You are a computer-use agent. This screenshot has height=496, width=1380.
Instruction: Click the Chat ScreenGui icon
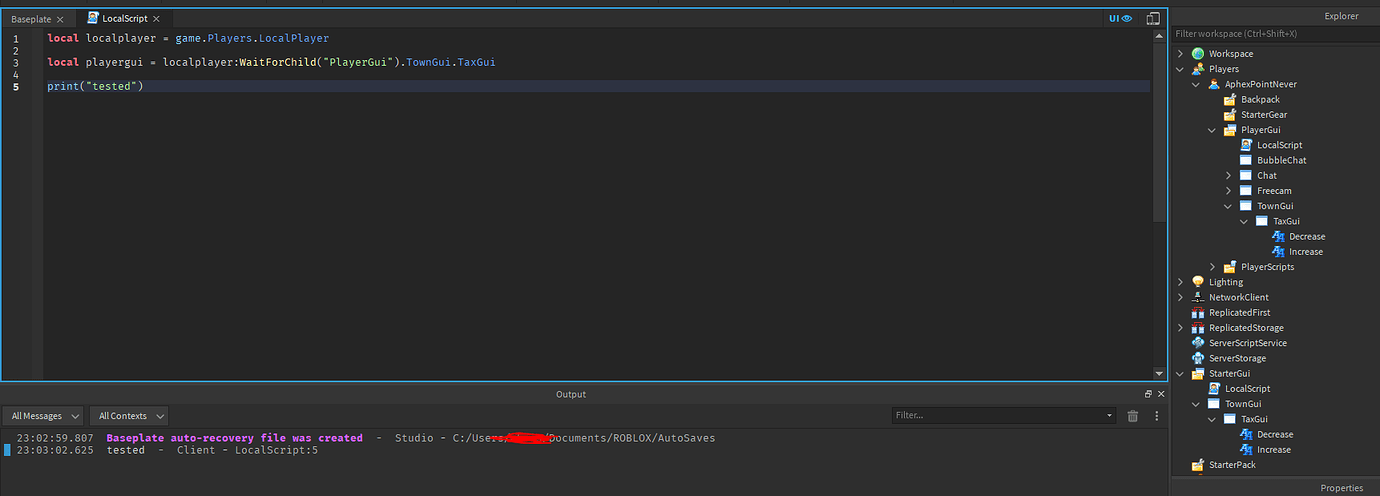[x=1246, y=175]
